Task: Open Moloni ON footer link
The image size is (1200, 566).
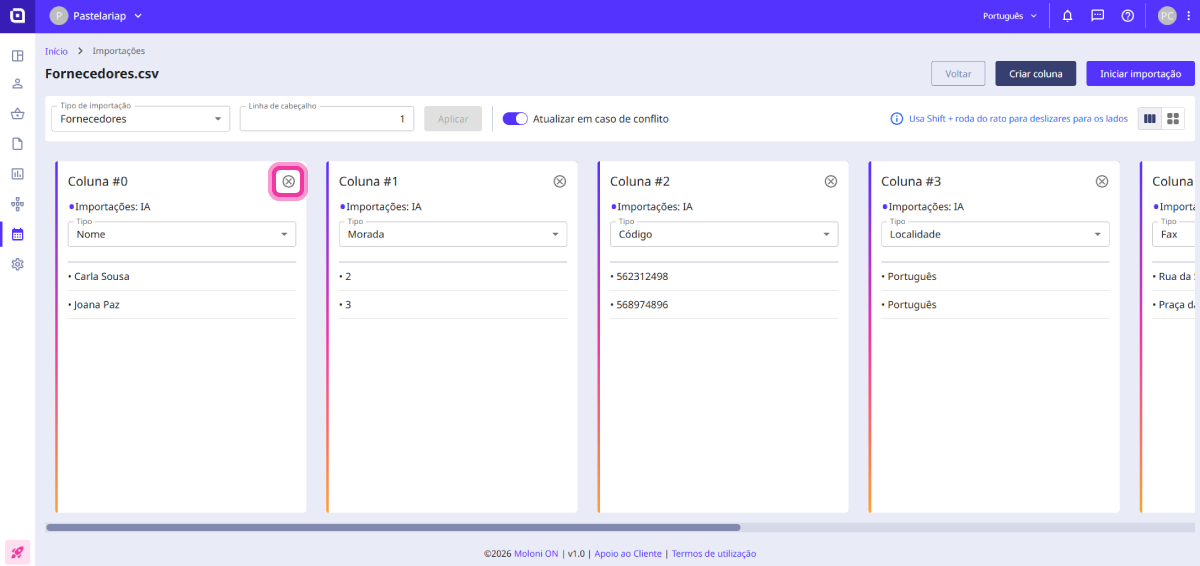Action: point(537,553)
